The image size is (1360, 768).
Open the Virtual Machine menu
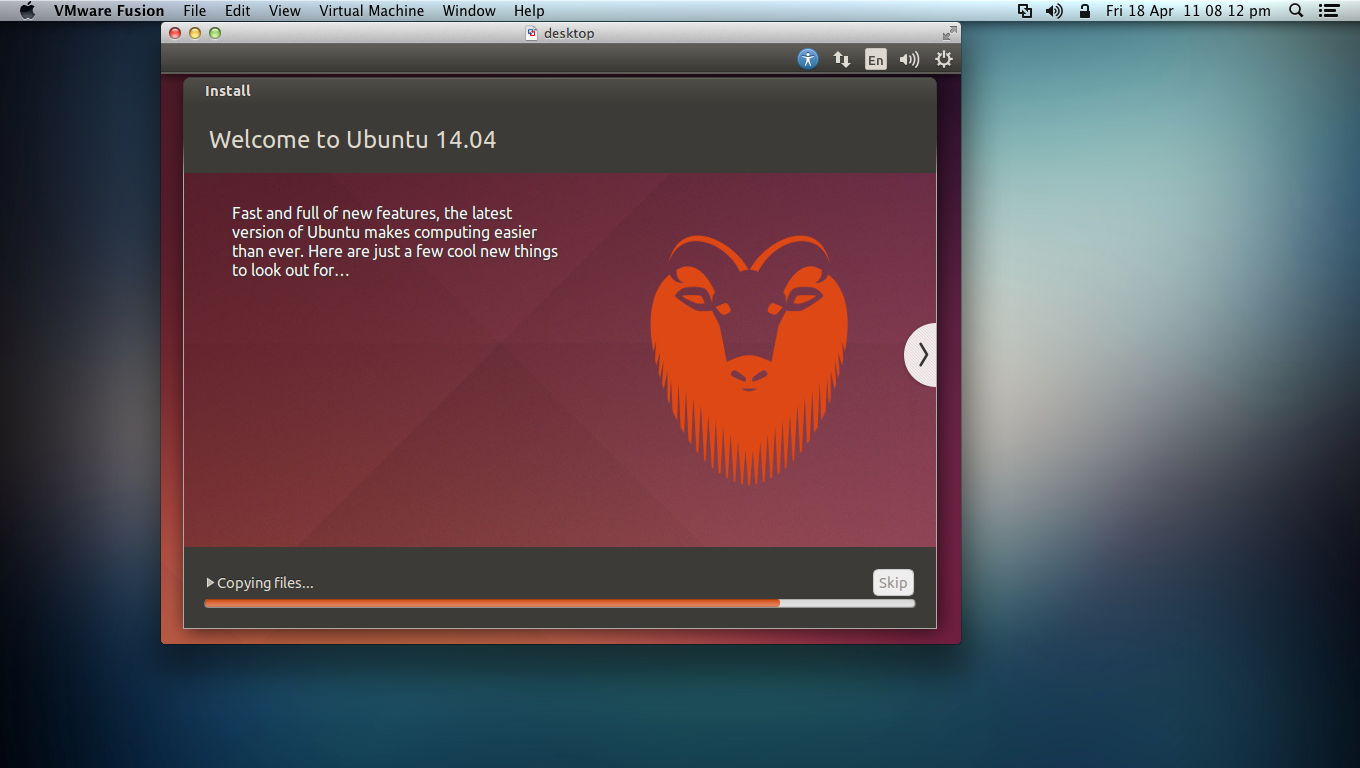371,11
